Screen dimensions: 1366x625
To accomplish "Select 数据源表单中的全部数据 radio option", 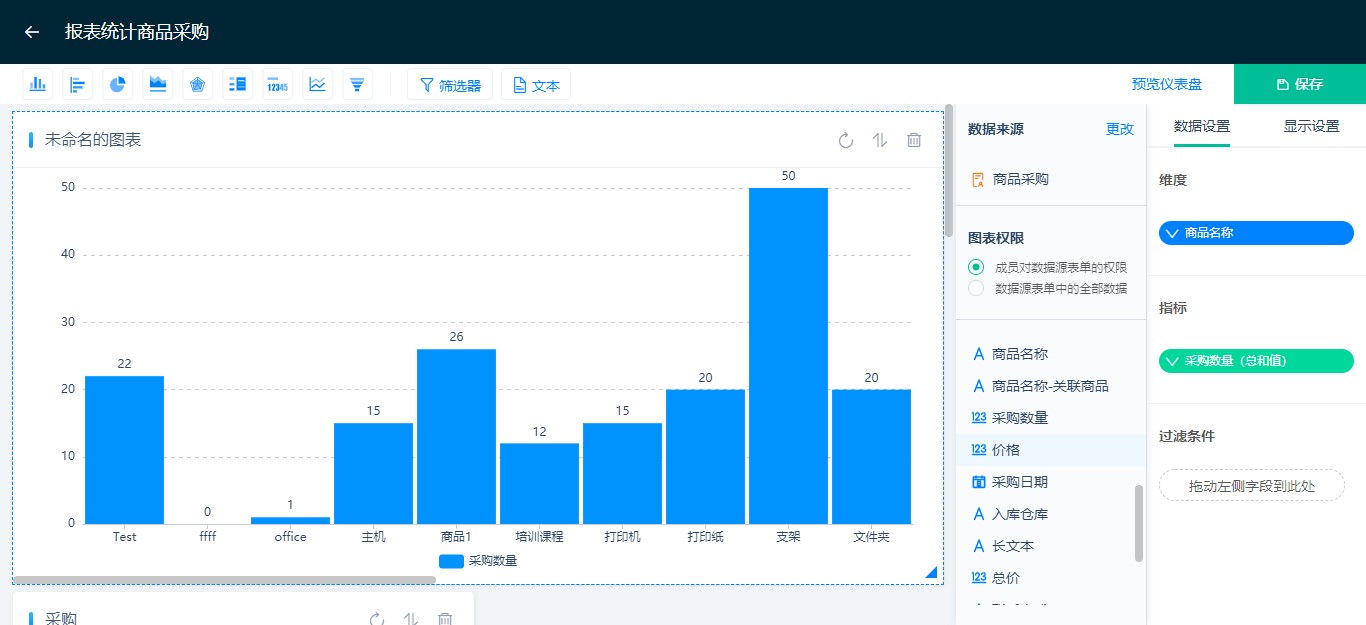I will (x=976, y=288).
